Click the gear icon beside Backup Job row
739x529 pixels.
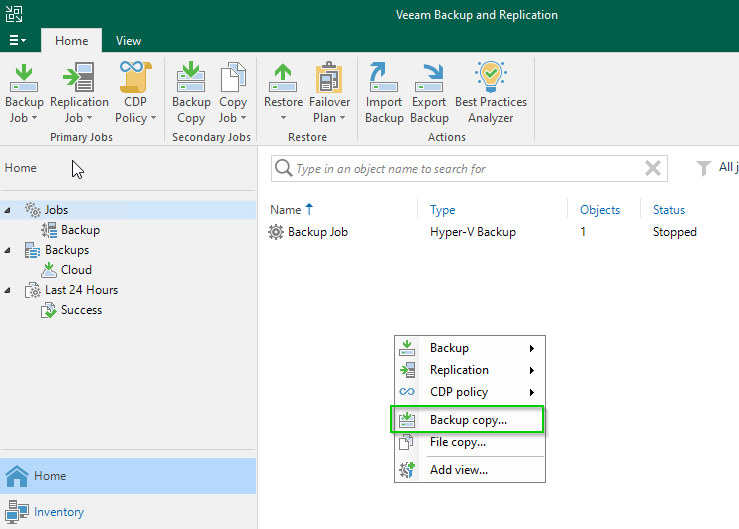coord(276,232)
